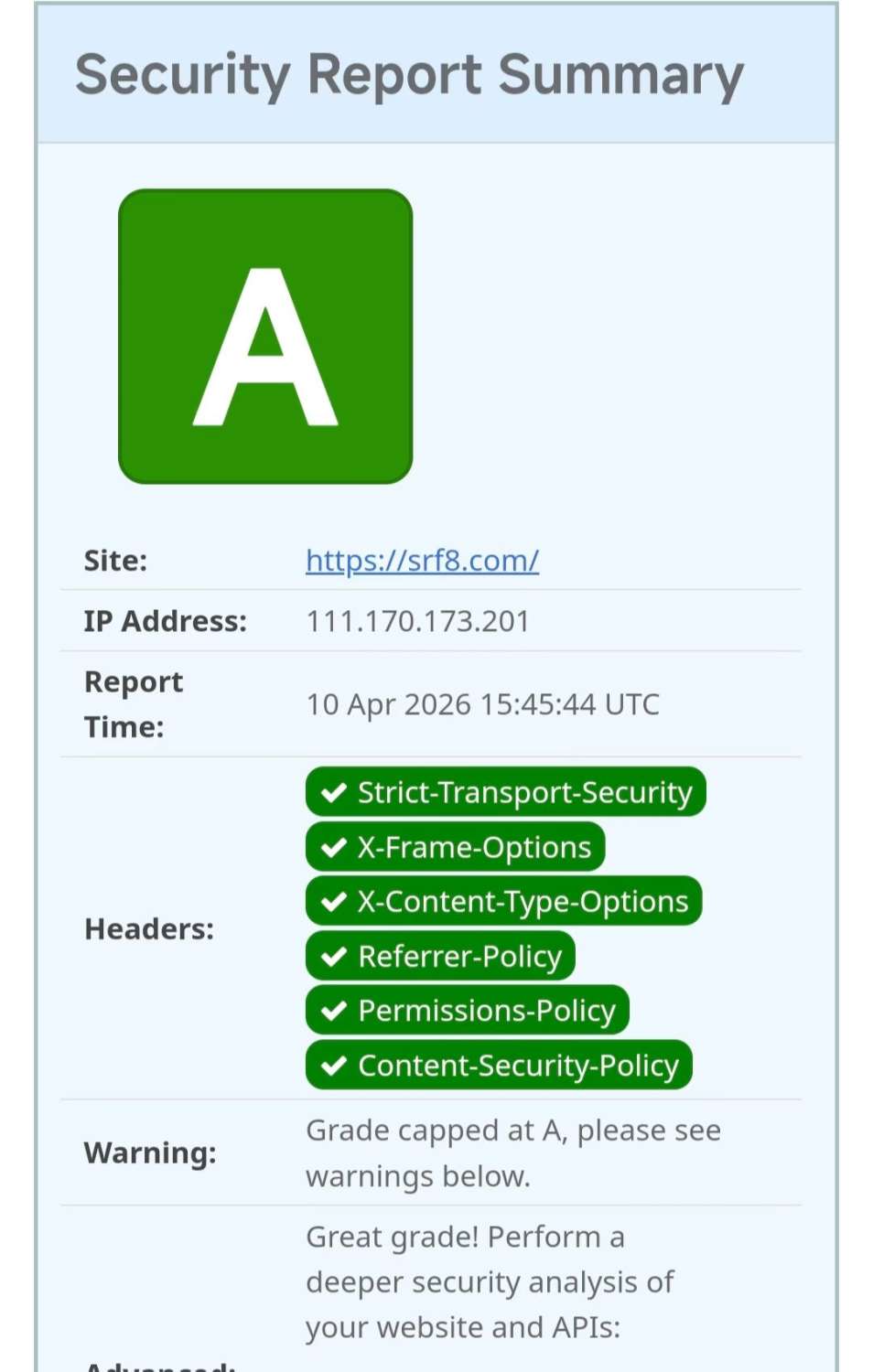873x1372 pixels.
Task: Click the Strict-Transport-Security checkmark icon
Action: pyautogui.click(x=333, y=792)
